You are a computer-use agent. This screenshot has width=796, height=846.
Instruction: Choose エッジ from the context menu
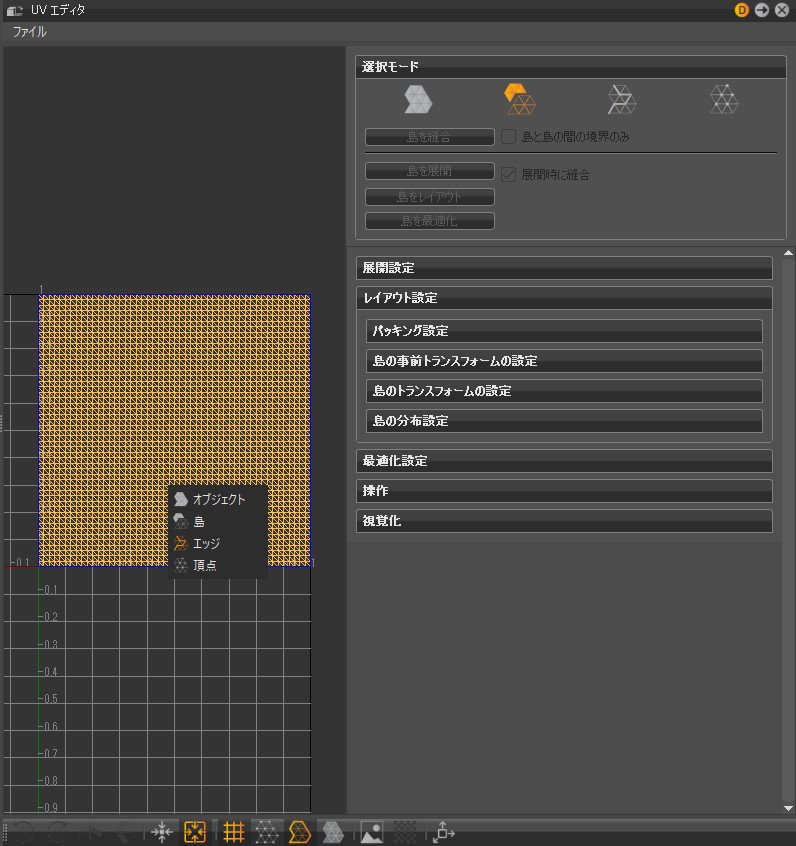coord(218,543)
